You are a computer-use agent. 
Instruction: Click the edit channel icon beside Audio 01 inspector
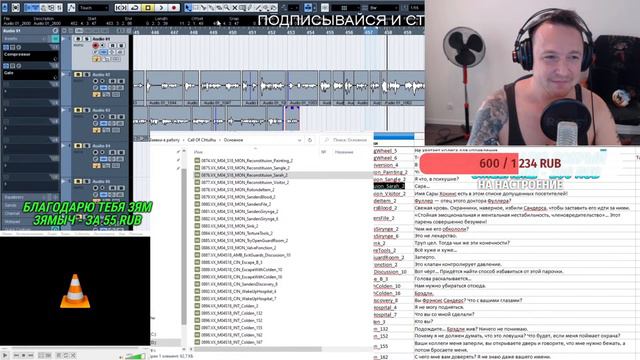(x=55, y=31)
